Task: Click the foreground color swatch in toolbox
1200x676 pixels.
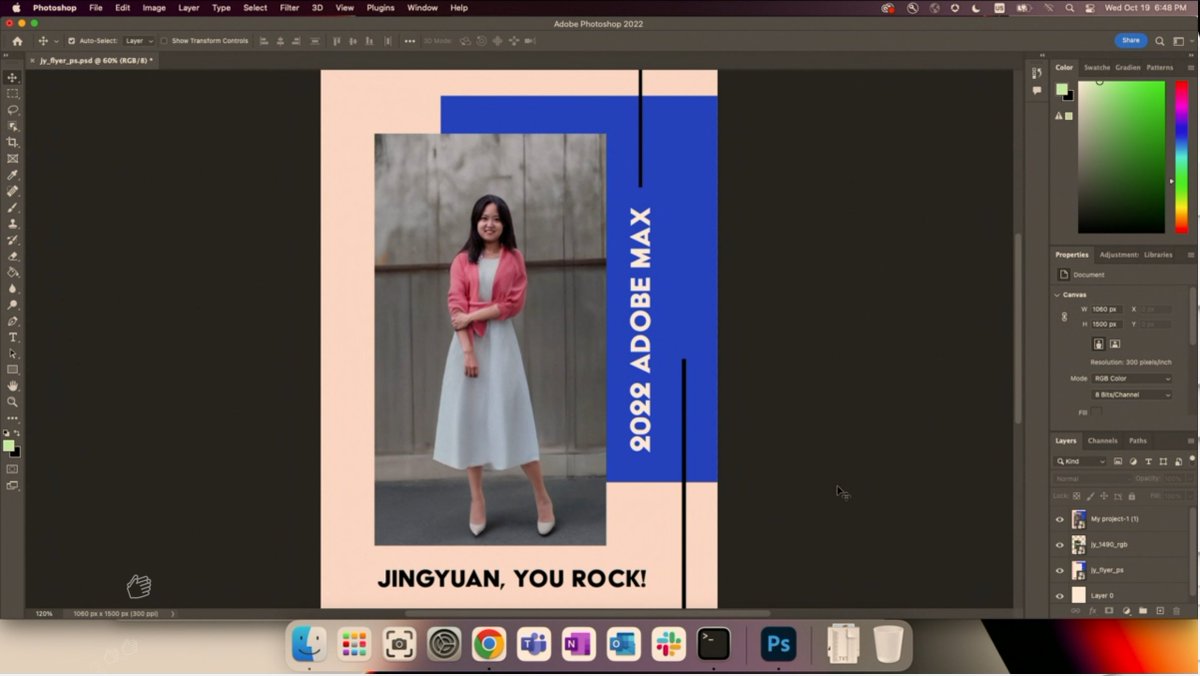Action: (9, 446)
